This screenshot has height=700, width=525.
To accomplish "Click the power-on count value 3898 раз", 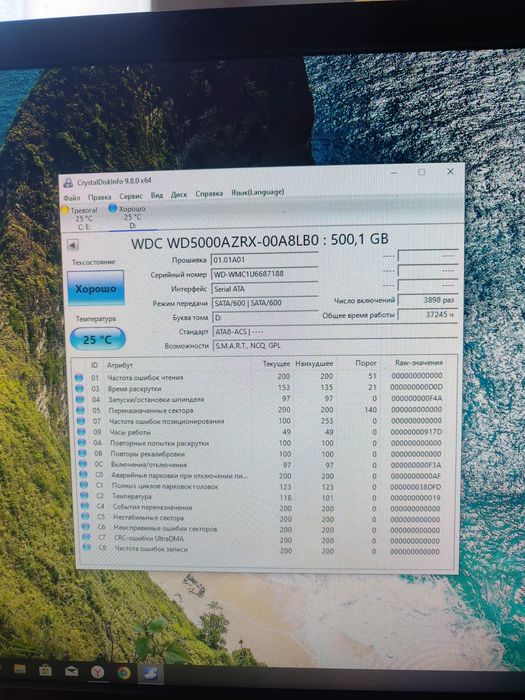I will (428, 300).
